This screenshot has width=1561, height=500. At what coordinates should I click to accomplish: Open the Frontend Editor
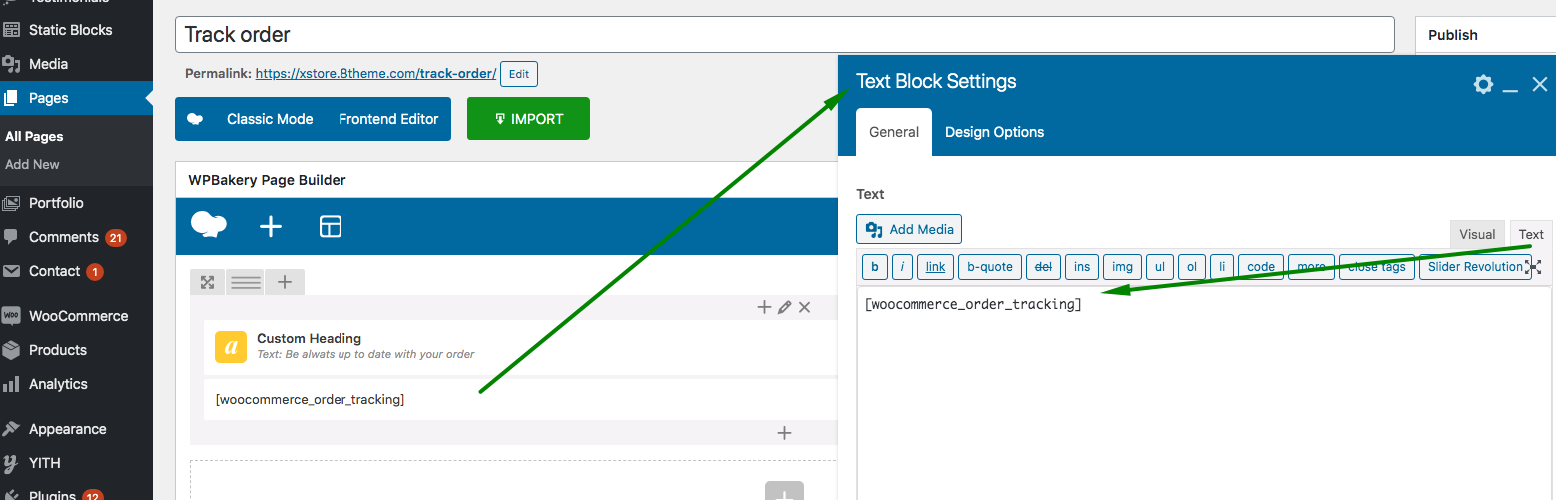click(389, 119)
